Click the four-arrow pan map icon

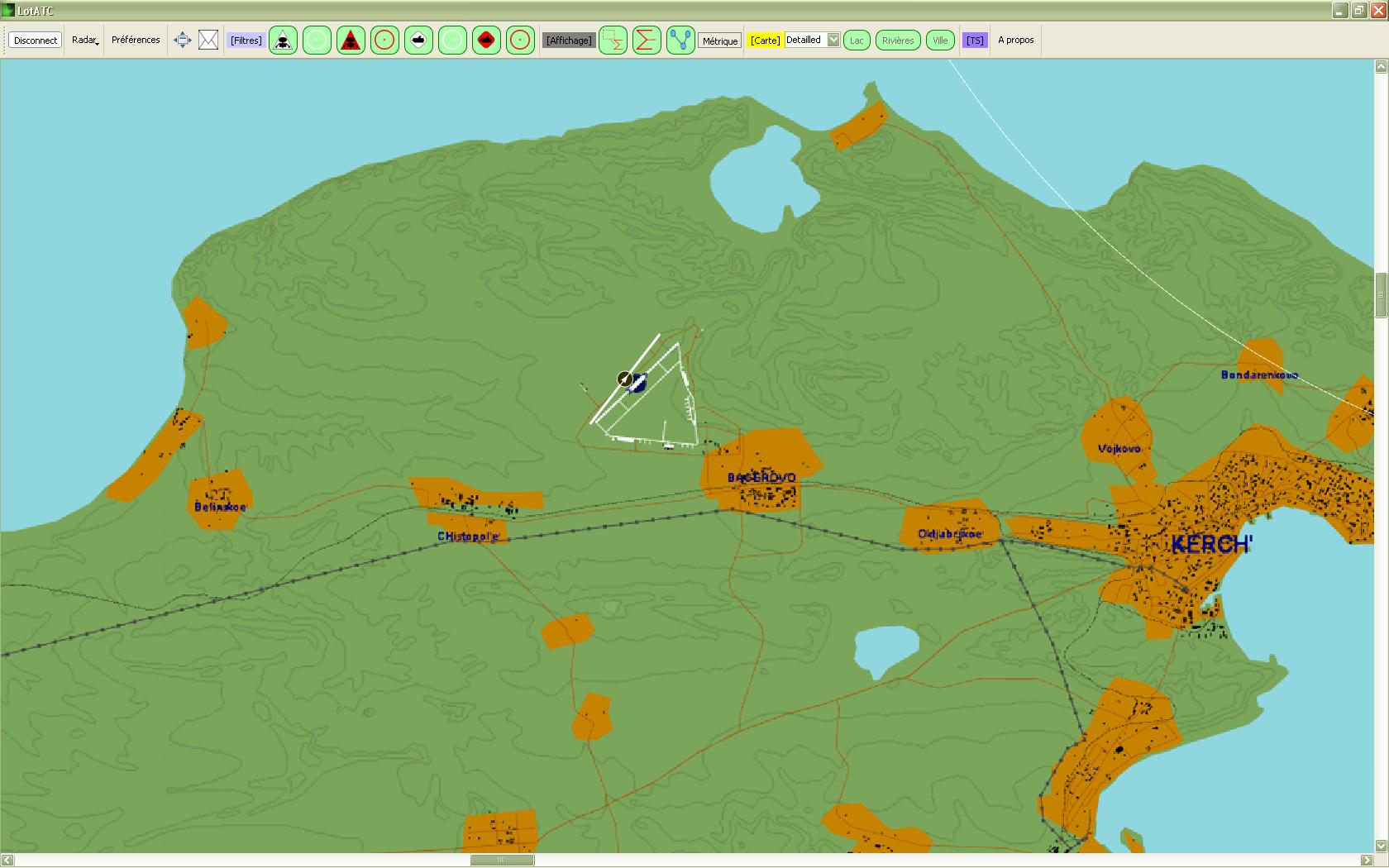point(183,40)
